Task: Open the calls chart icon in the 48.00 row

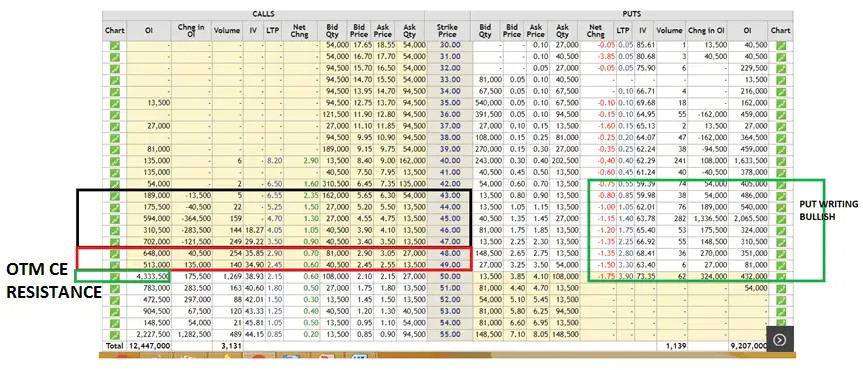Action: pyautogui.click(x=114, y=253)
